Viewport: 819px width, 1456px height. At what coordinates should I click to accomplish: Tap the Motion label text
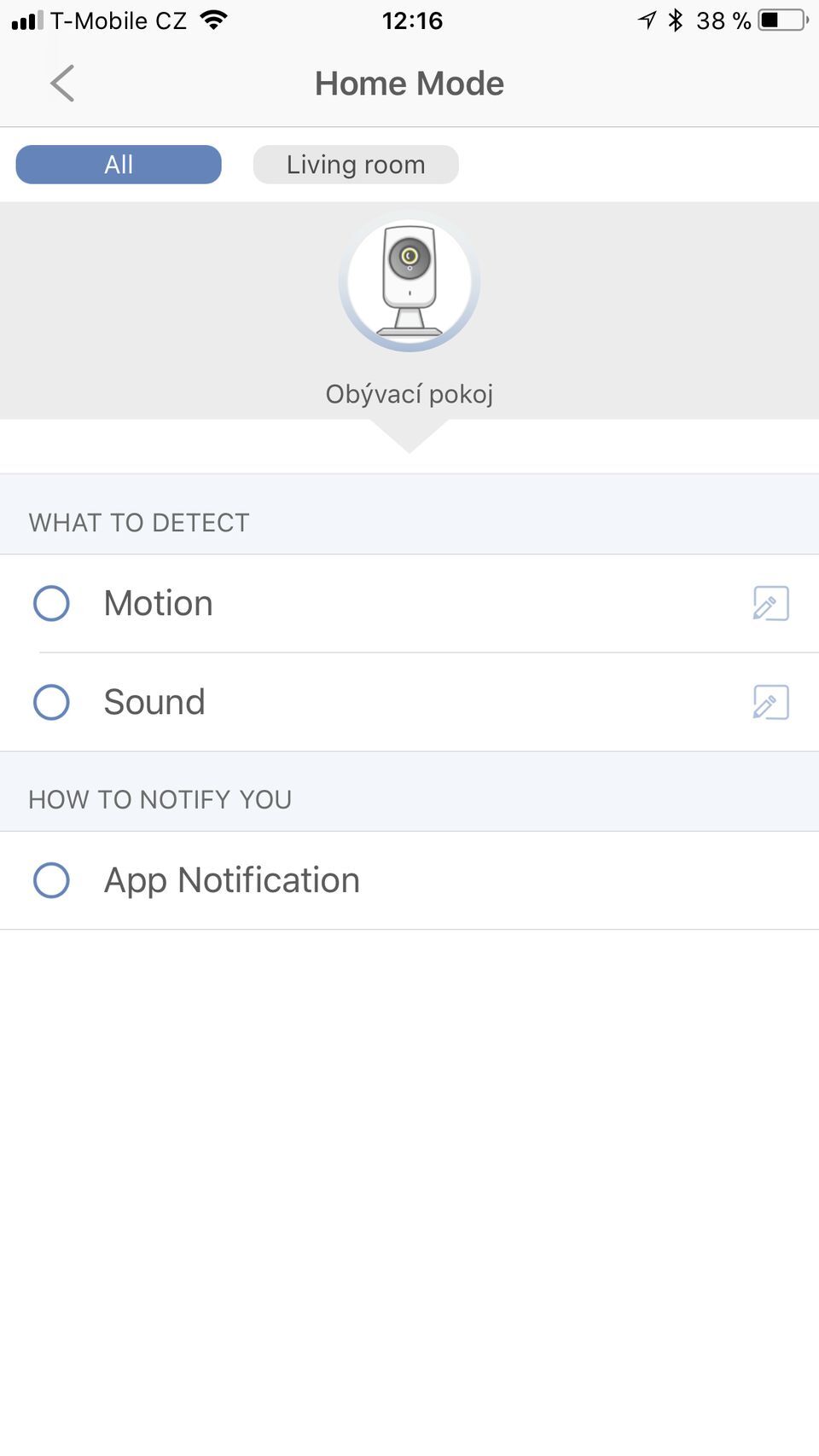[159, 604]
